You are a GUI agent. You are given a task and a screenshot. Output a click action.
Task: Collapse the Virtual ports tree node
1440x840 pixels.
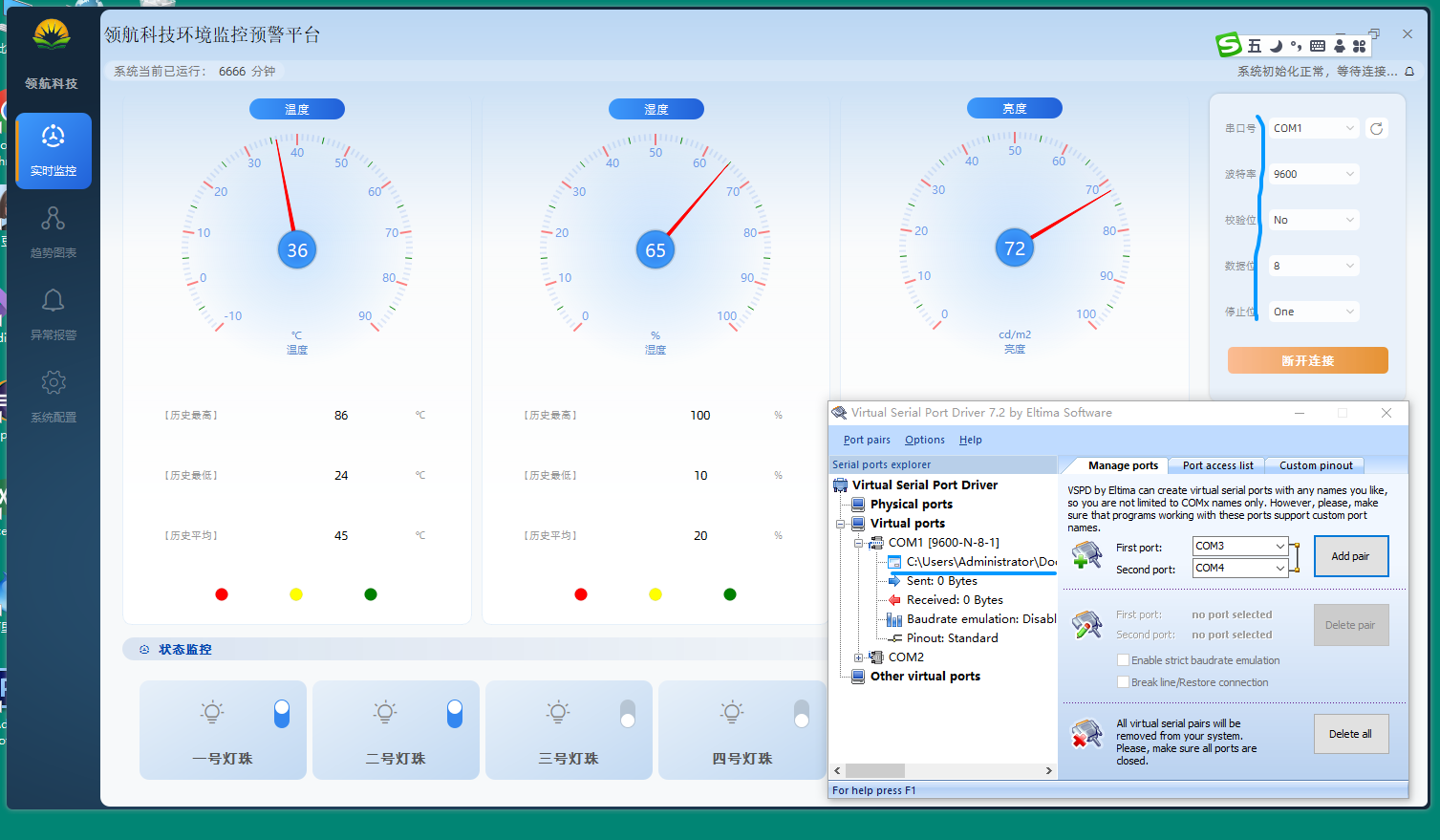[840, 524]
